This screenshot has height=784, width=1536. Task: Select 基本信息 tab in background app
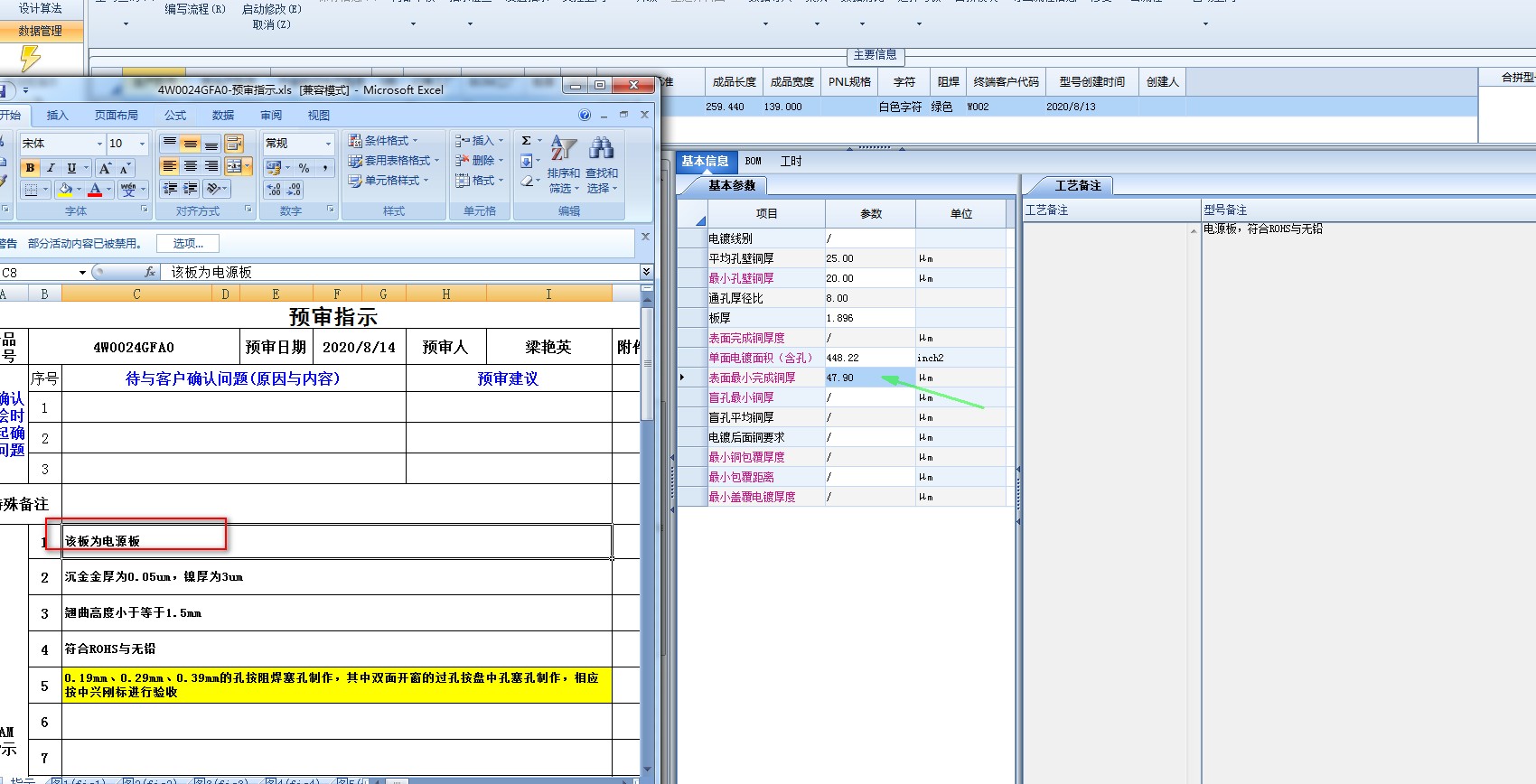[705, 162]
